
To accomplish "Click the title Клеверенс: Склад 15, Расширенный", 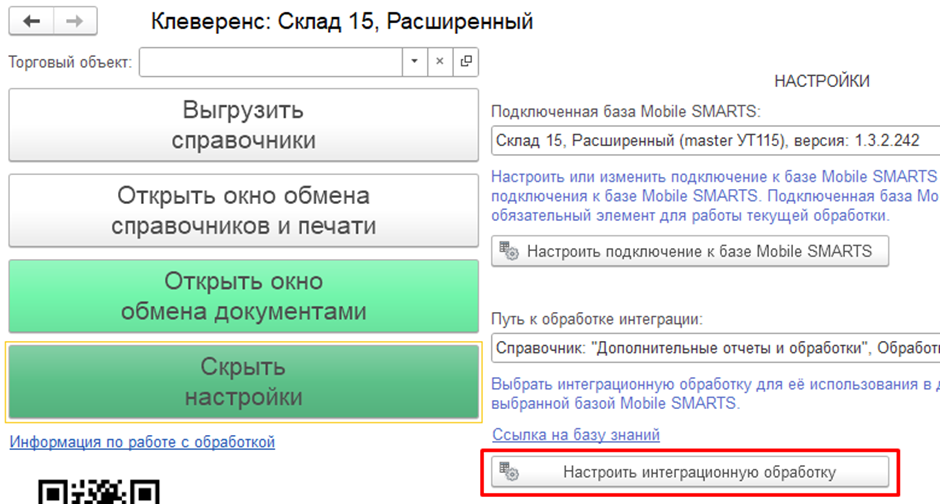I will coord(342,22).
